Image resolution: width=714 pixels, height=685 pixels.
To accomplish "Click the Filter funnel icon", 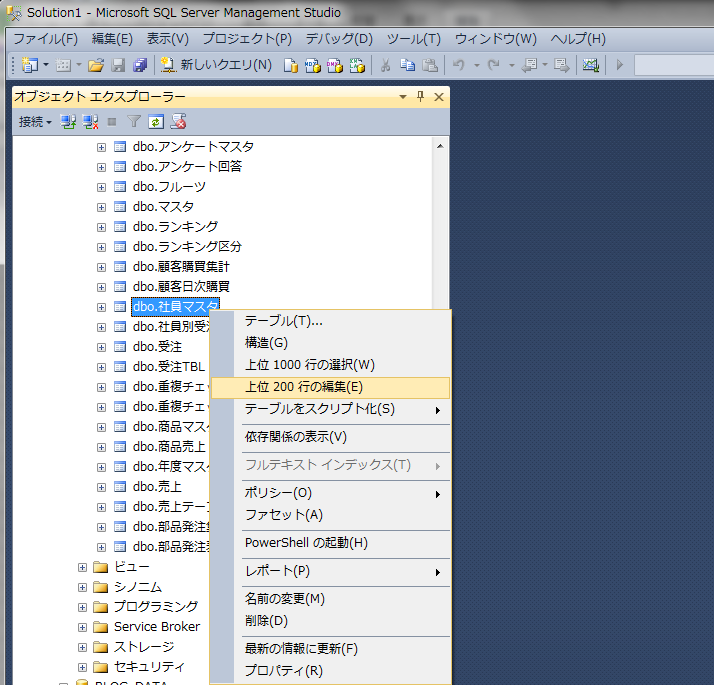I will click(x=134, y=122).
